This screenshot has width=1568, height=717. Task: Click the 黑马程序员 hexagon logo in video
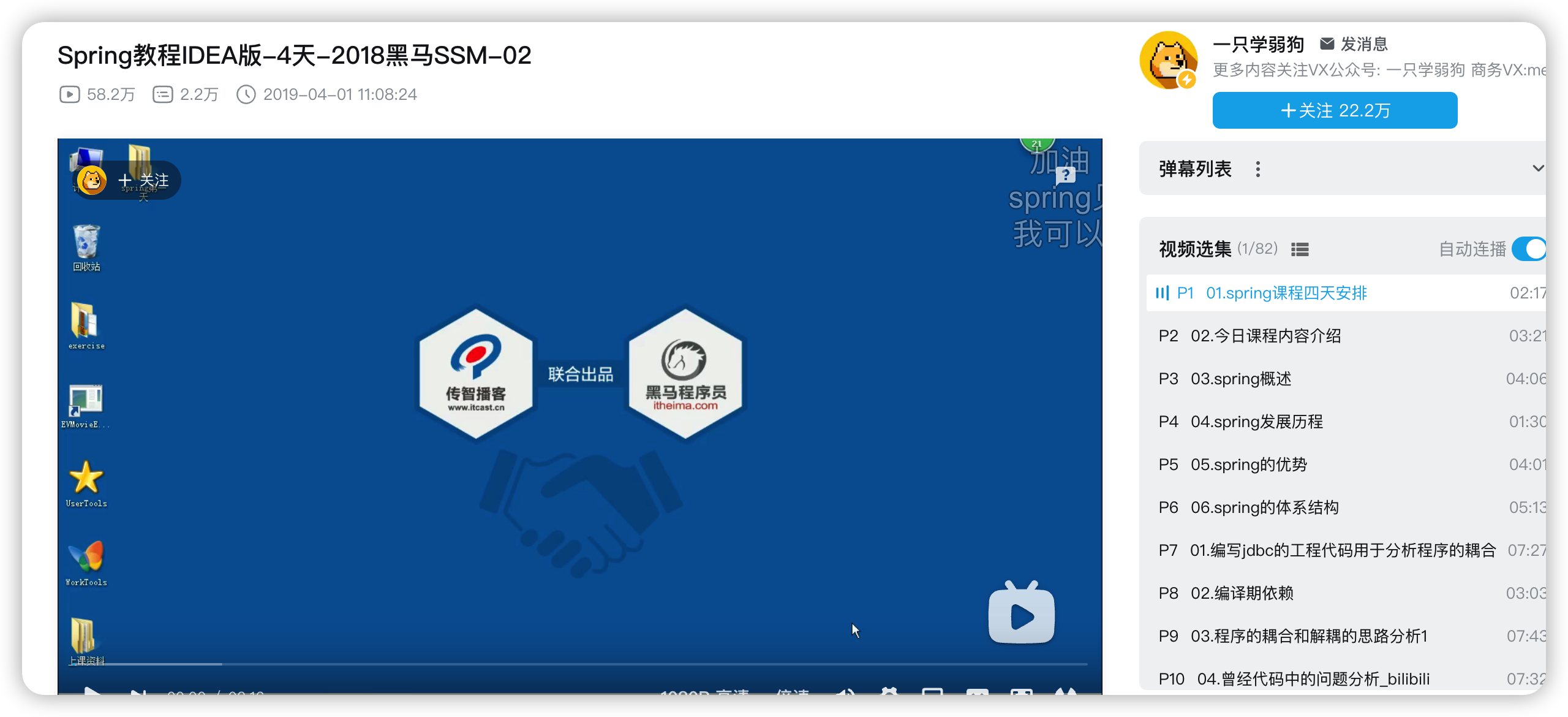point(685,373)
